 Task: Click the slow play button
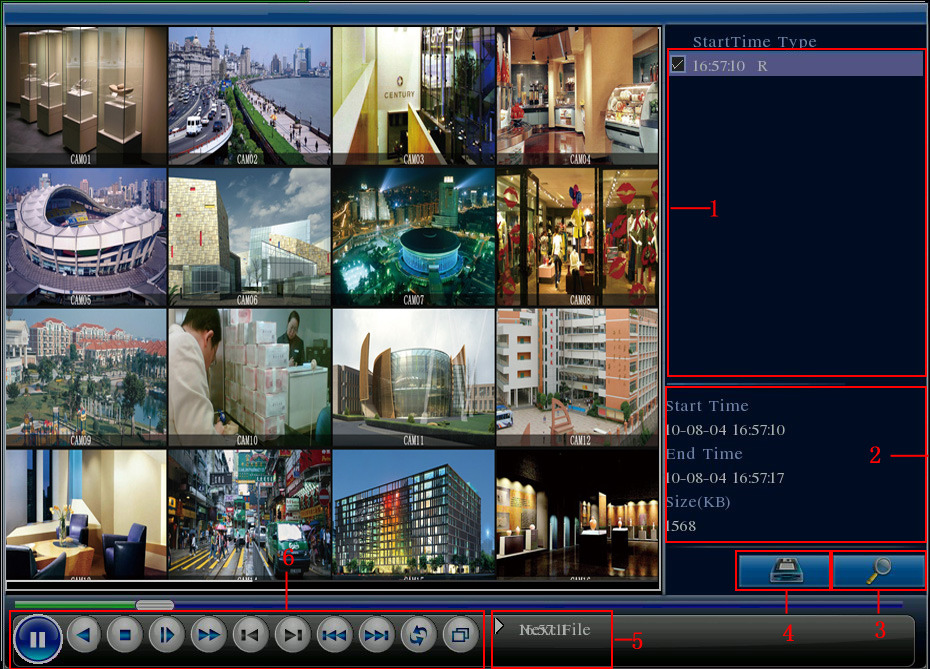pos(167,635)
